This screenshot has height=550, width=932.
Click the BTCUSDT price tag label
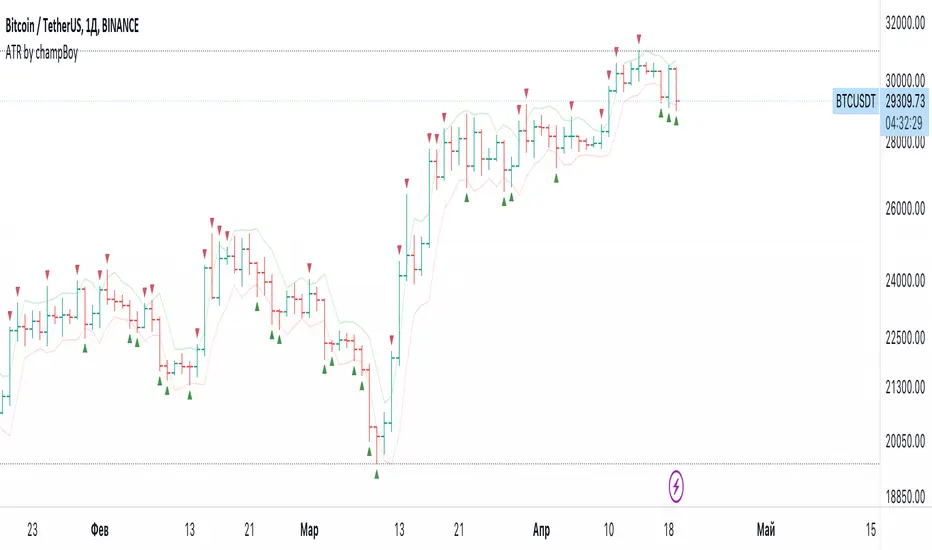click(x=855, y=101)
